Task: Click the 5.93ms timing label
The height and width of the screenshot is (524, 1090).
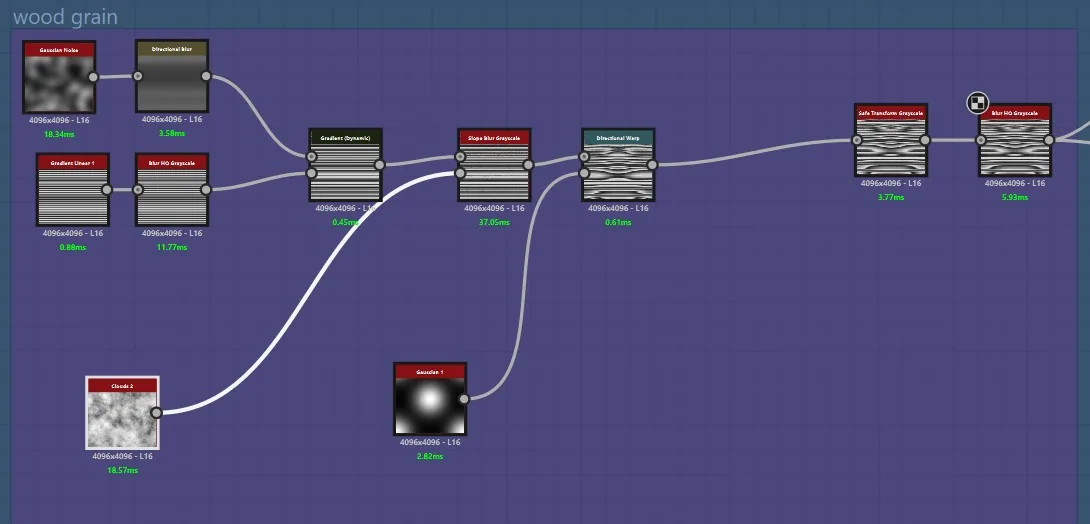Action: click(1015, 197)
